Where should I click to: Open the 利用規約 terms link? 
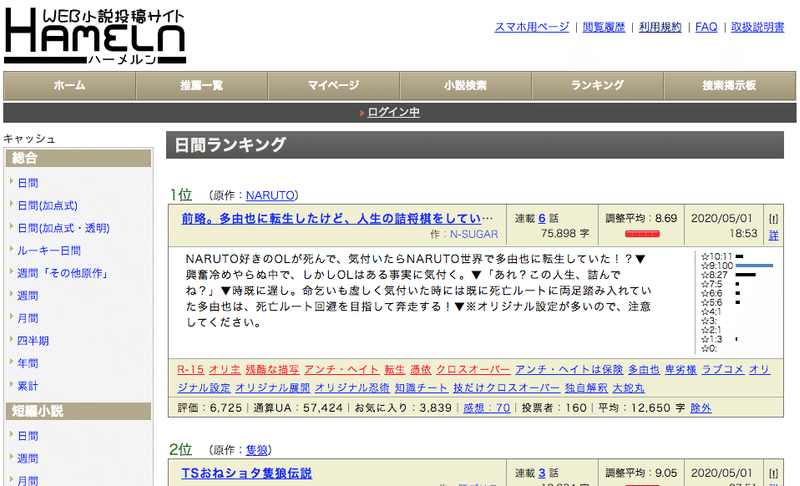[x=660, y=27]
